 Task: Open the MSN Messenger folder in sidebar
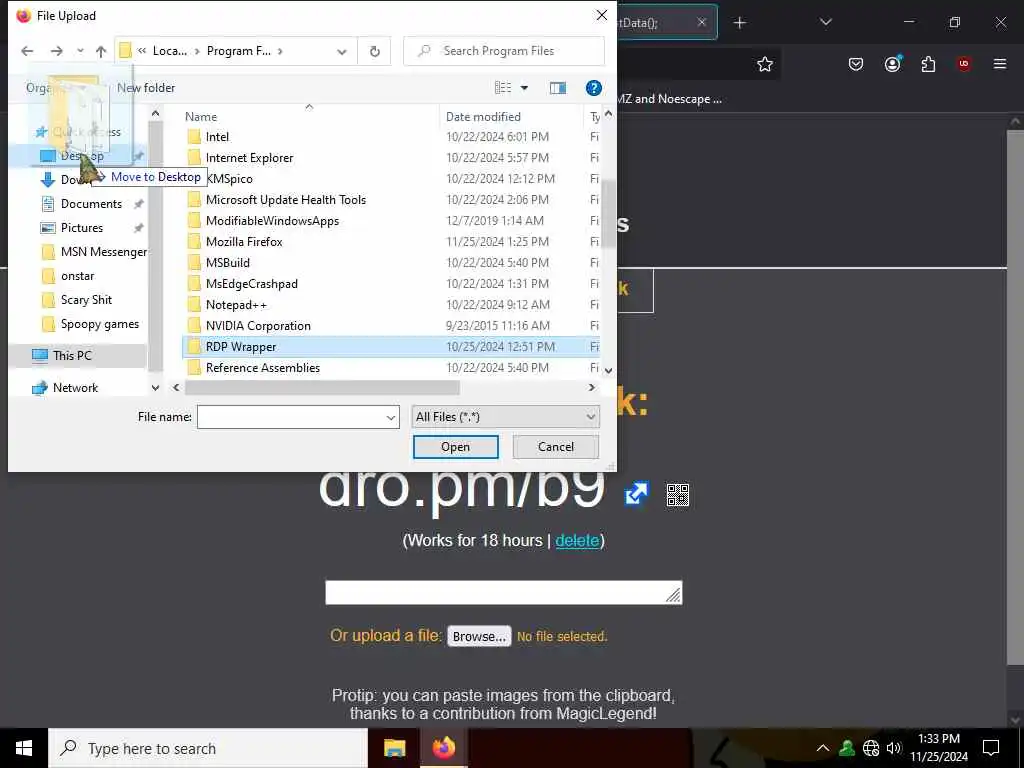[103, 252]
